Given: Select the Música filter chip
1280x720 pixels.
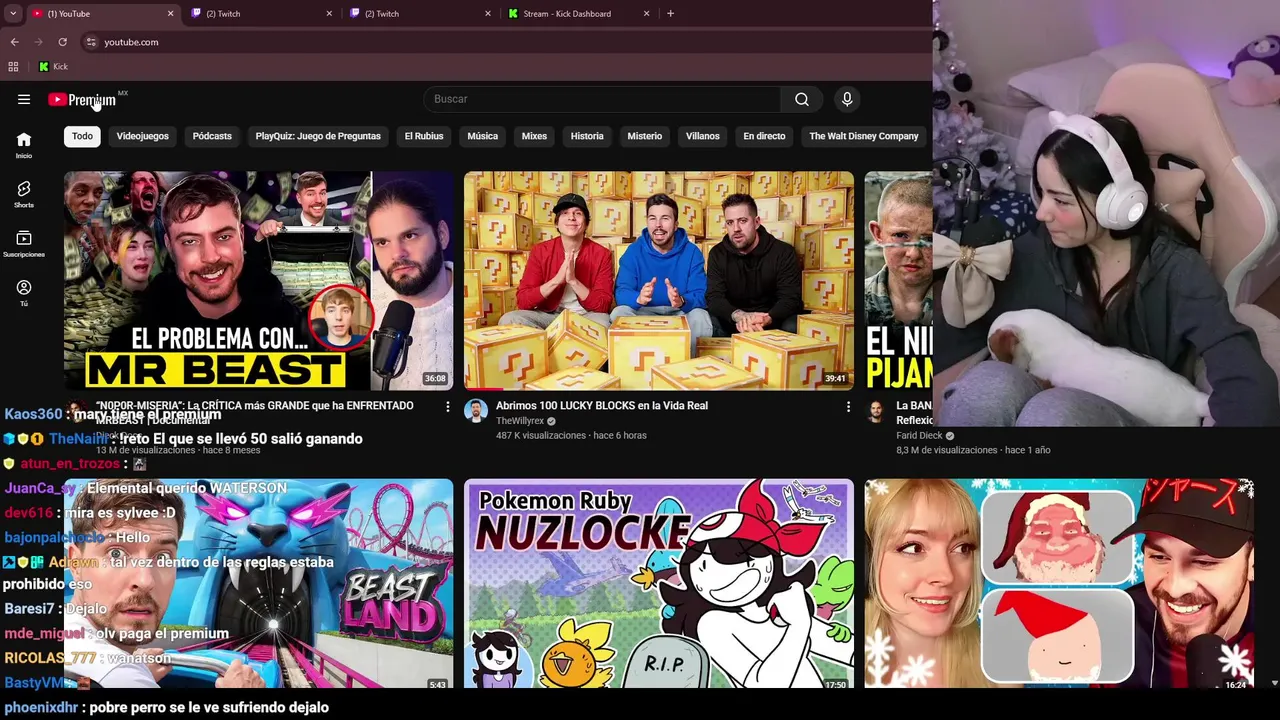Looking at the screenshot, I should pos(482,136).
